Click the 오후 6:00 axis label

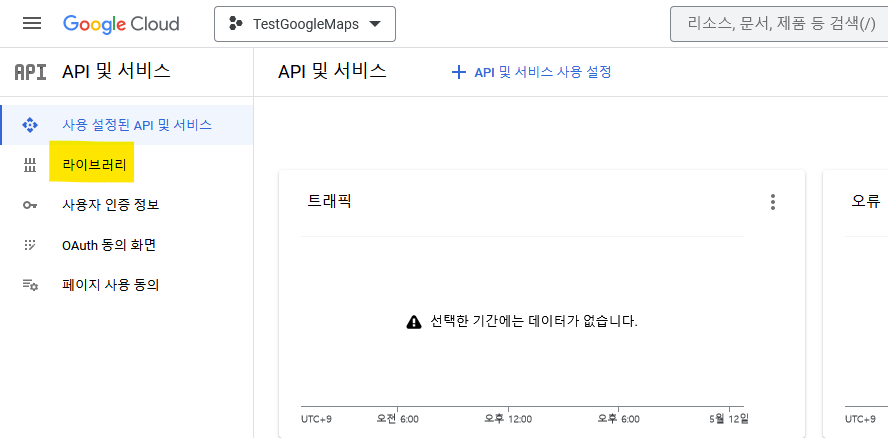click(618, 419)
